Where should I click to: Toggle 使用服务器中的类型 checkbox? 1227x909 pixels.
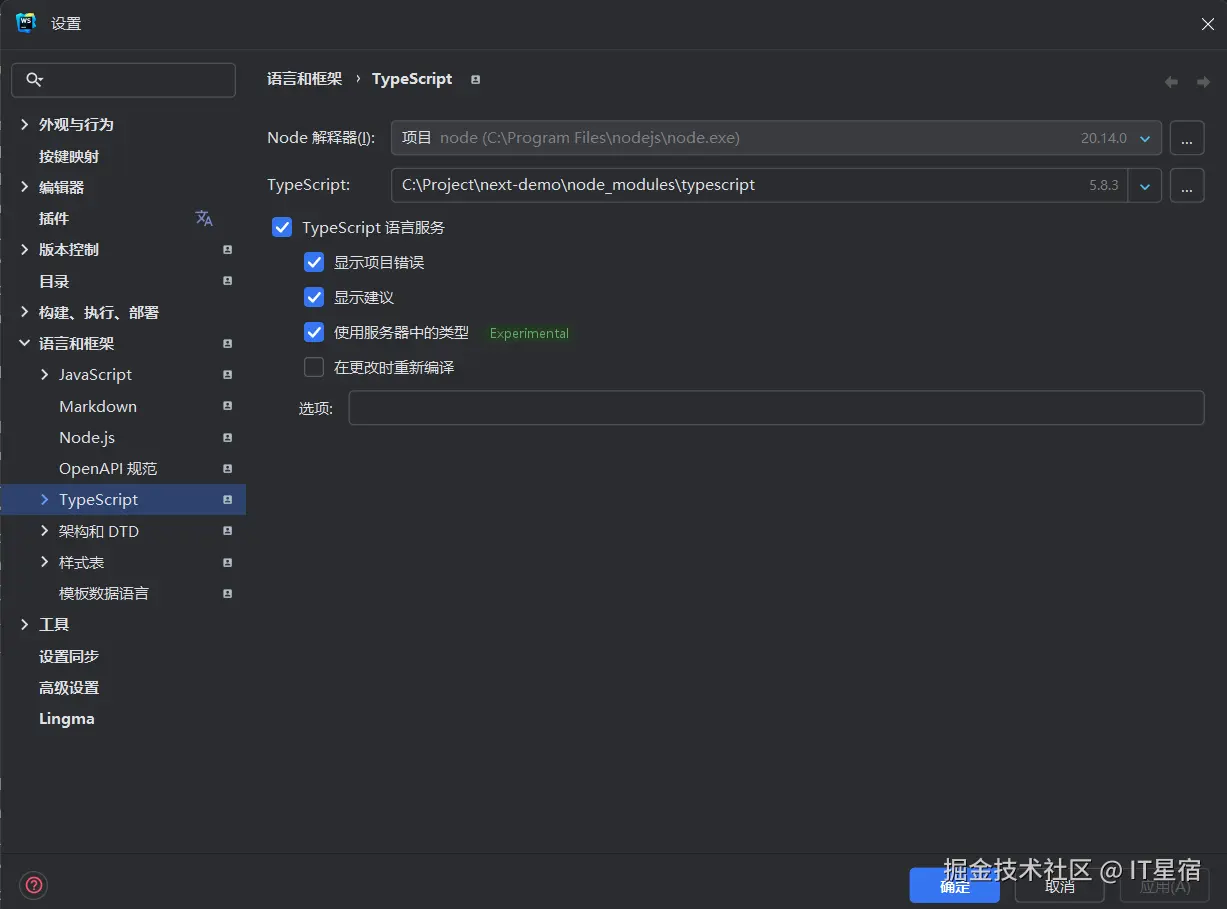(x=314, y=332)
